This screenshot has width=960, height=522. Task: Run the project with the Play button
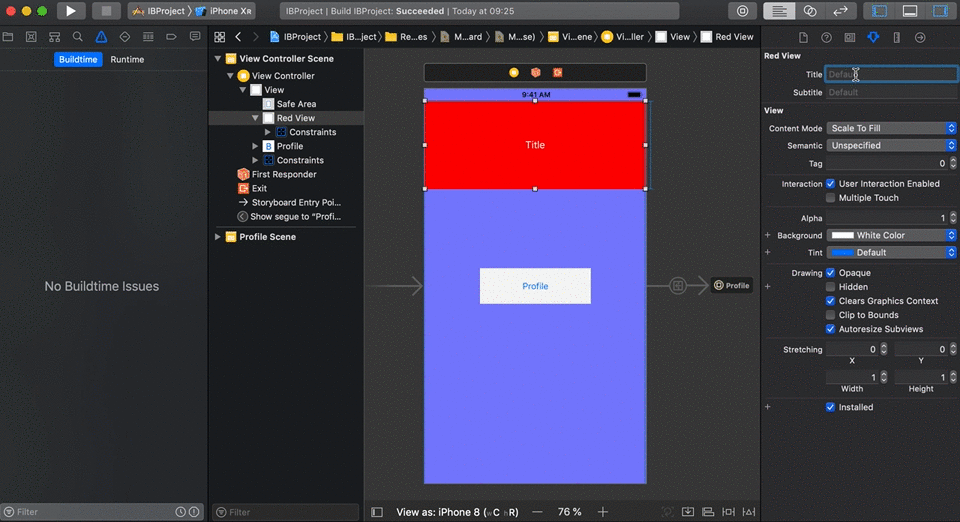click(70, 11)
